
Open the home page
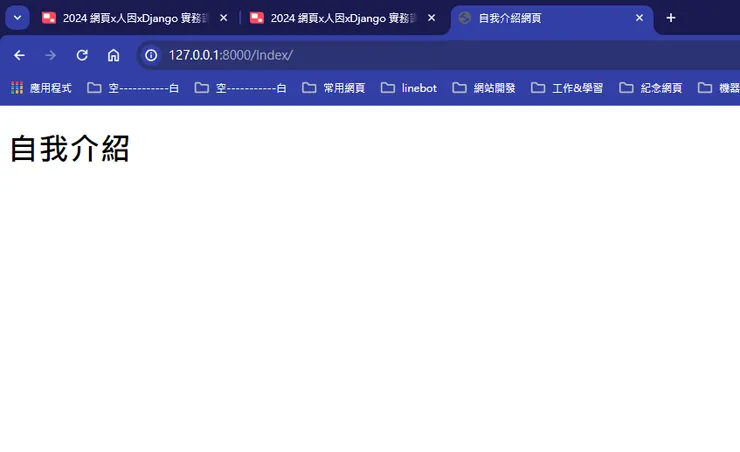click(x=113, y=55)
